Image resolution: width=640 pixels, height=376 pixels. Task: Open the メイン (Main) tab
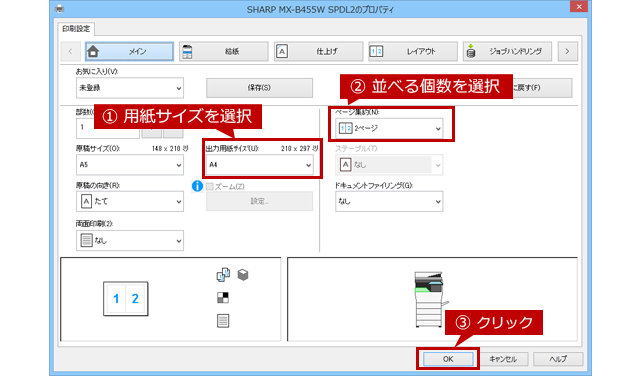coord(129,51)
